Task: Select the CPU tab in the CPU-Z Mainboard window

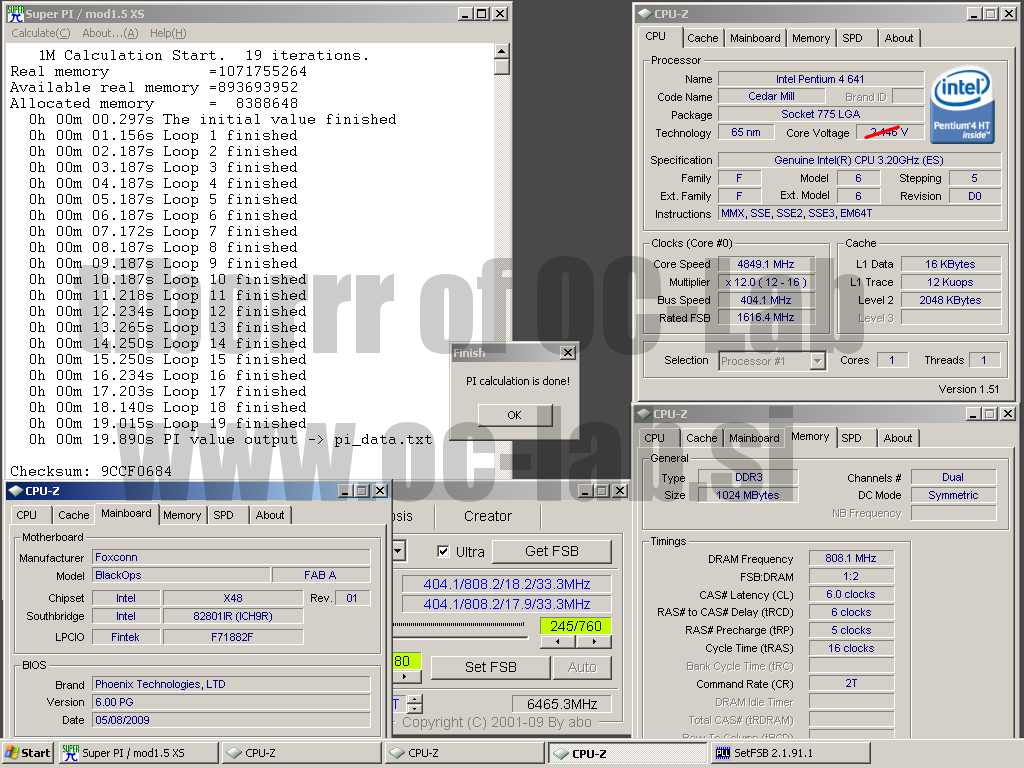Action: tap(26, 515)
